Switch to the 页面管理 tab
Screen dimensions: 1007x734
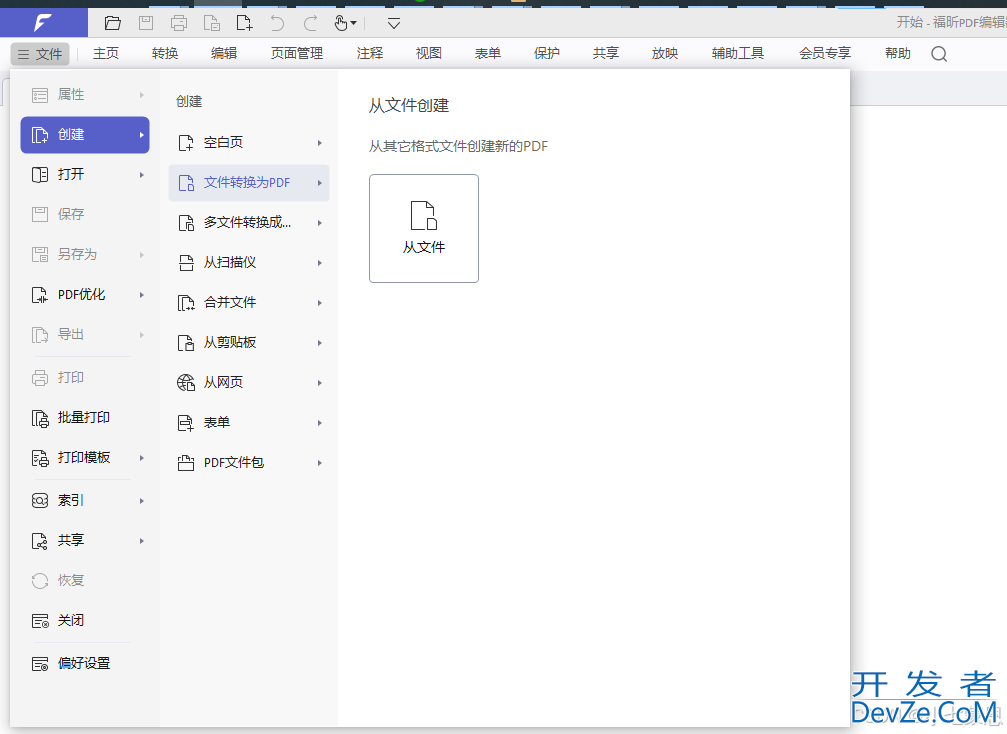point(297,54)
